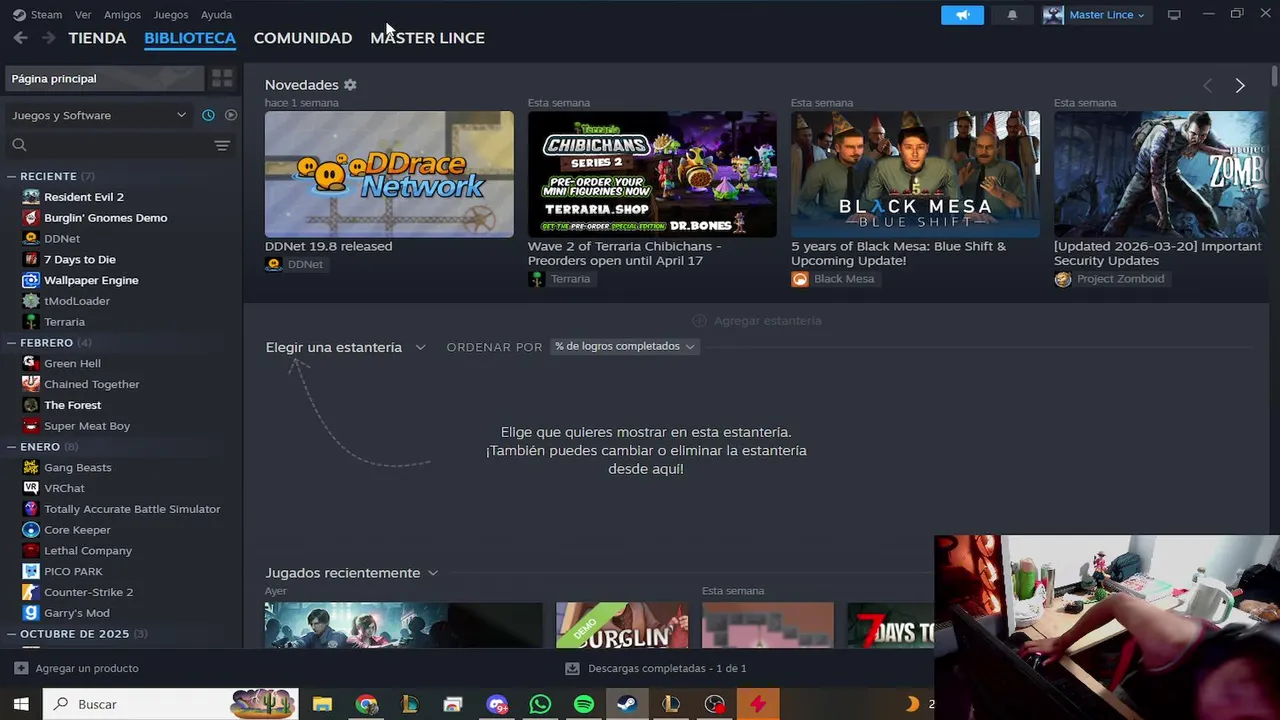The width and height of the screenshot is (1280, 720).
Task: Open Chrome from the taskbar
Action: (x=366, y=704)
